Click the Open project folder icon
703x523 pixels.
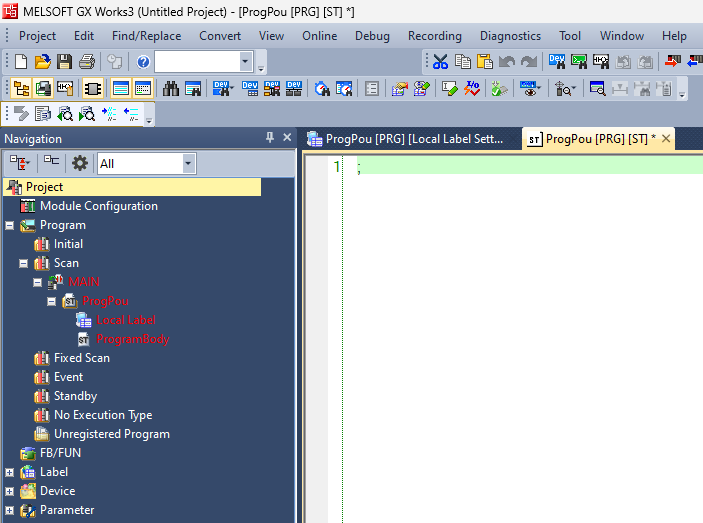click(43, 62)
